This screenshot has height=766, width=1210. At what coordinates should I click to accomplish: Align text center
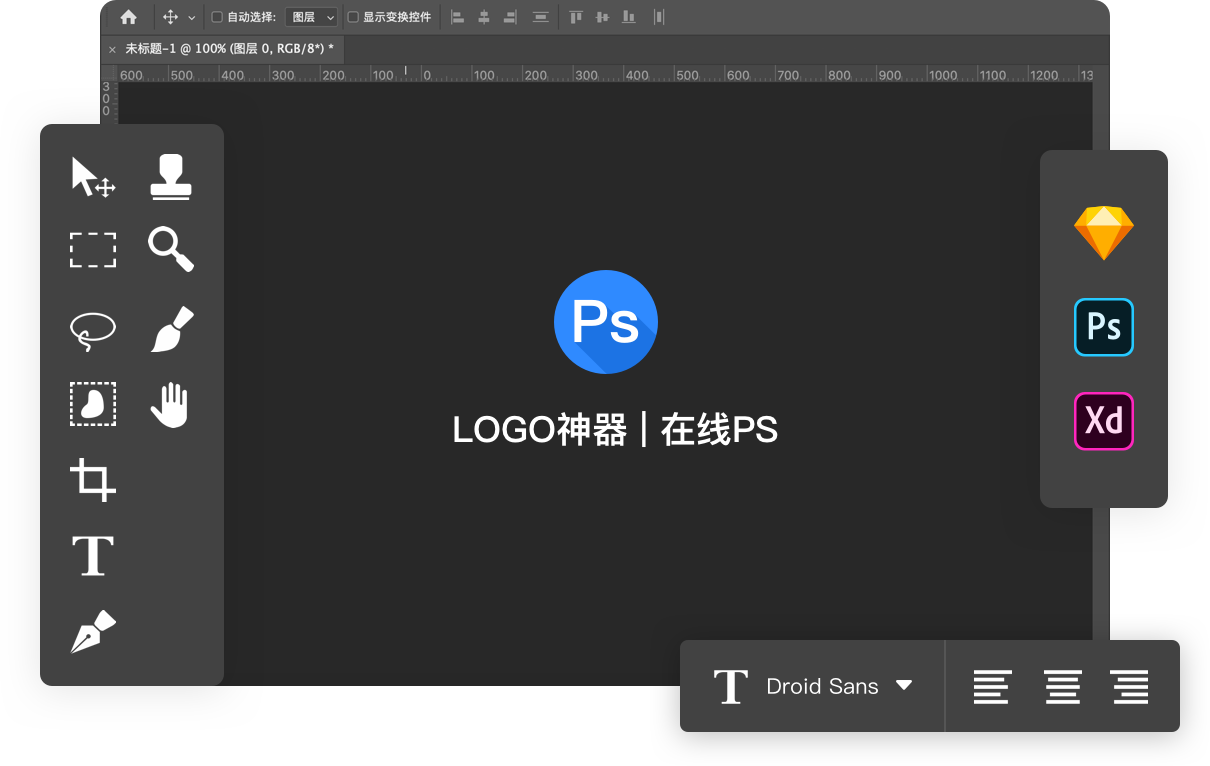(1062, 687)
